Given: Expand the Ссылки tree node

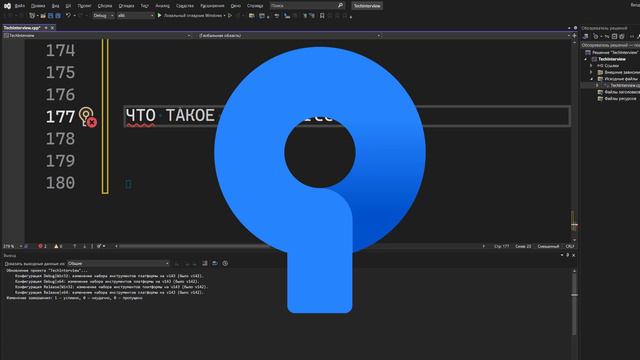Looking at the screenshot, I should 591,66.
